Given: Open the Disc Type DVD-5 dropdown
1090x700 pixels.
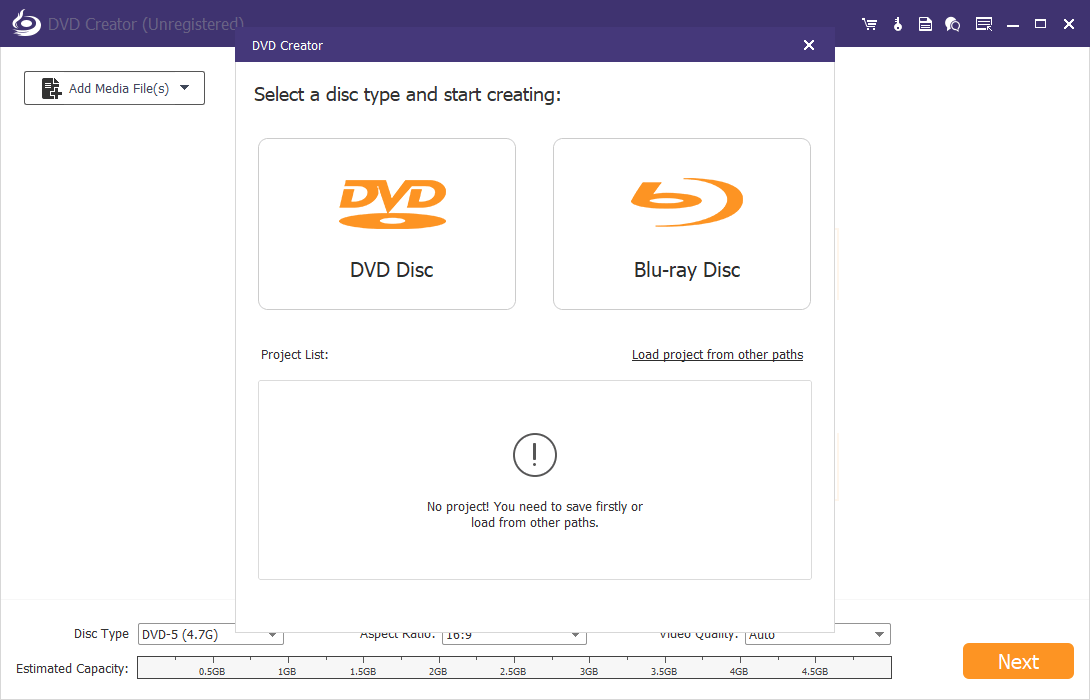Looking at the screenshot, I should point(211,634).
